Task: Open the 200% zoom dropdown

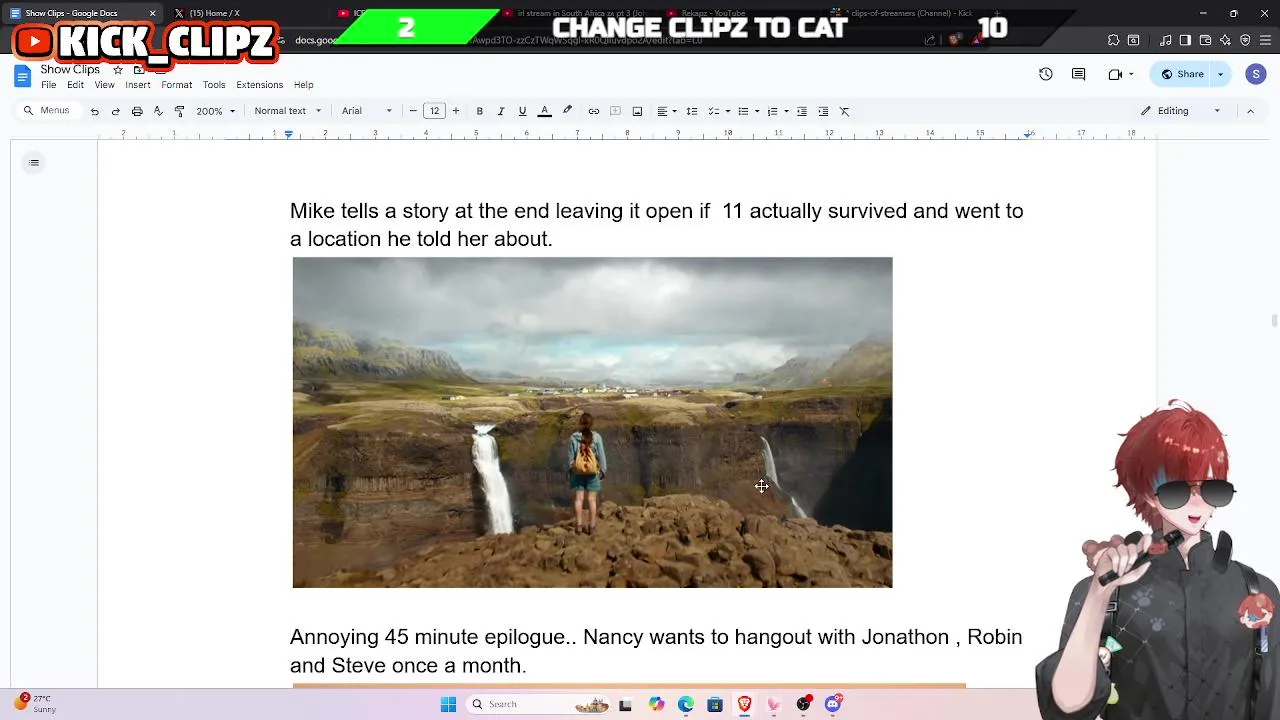Action: coord(215,111)
